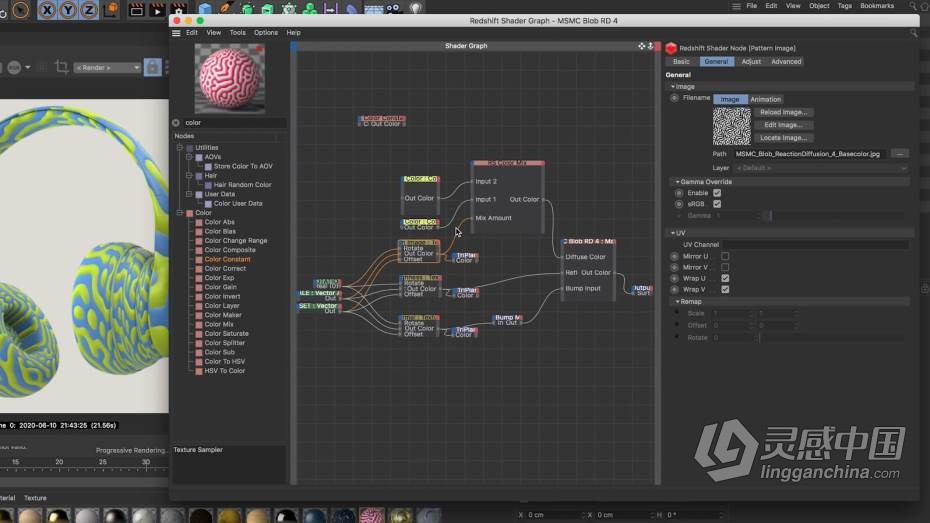Click the red Redshift Shader Node icon
Viewport: 930px width, 523px height.
[x=671, y=49]
